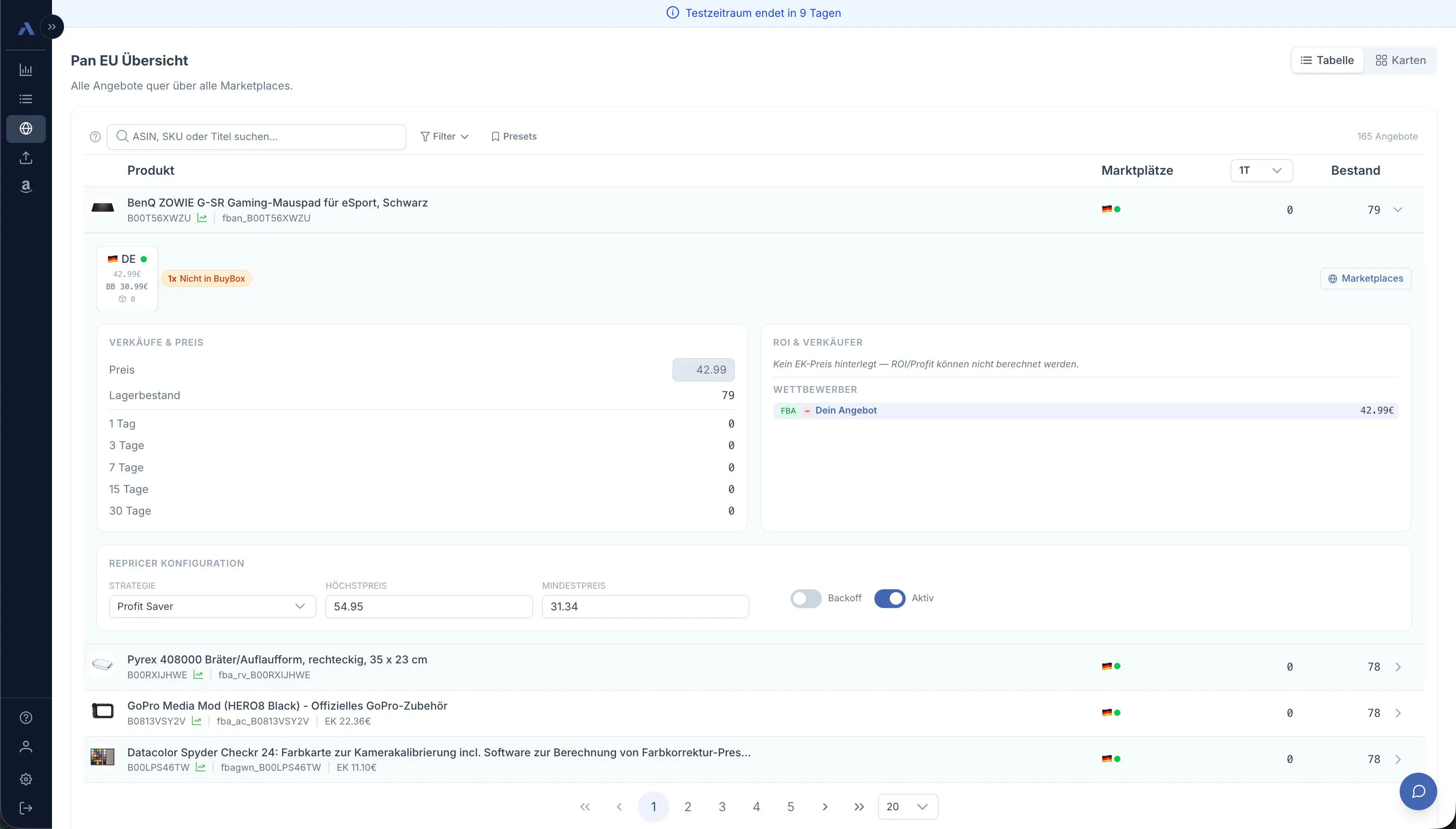Click the search help question mark icon
1456x829 pixels.
tap(95, 137)
